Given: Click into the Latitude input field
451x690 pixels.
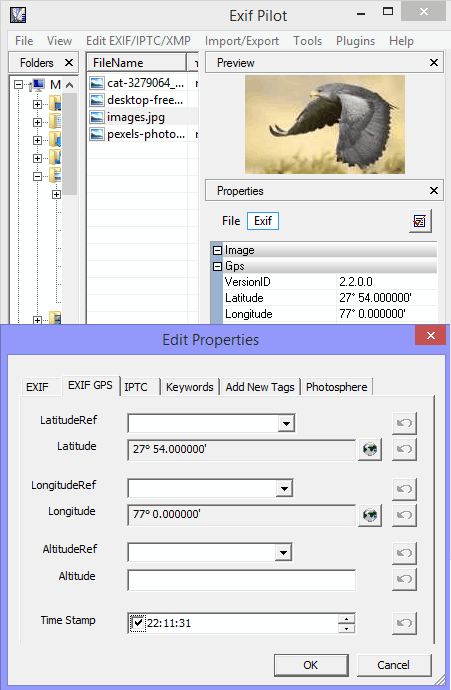Looking at the screenshot, I should point(241,449).
